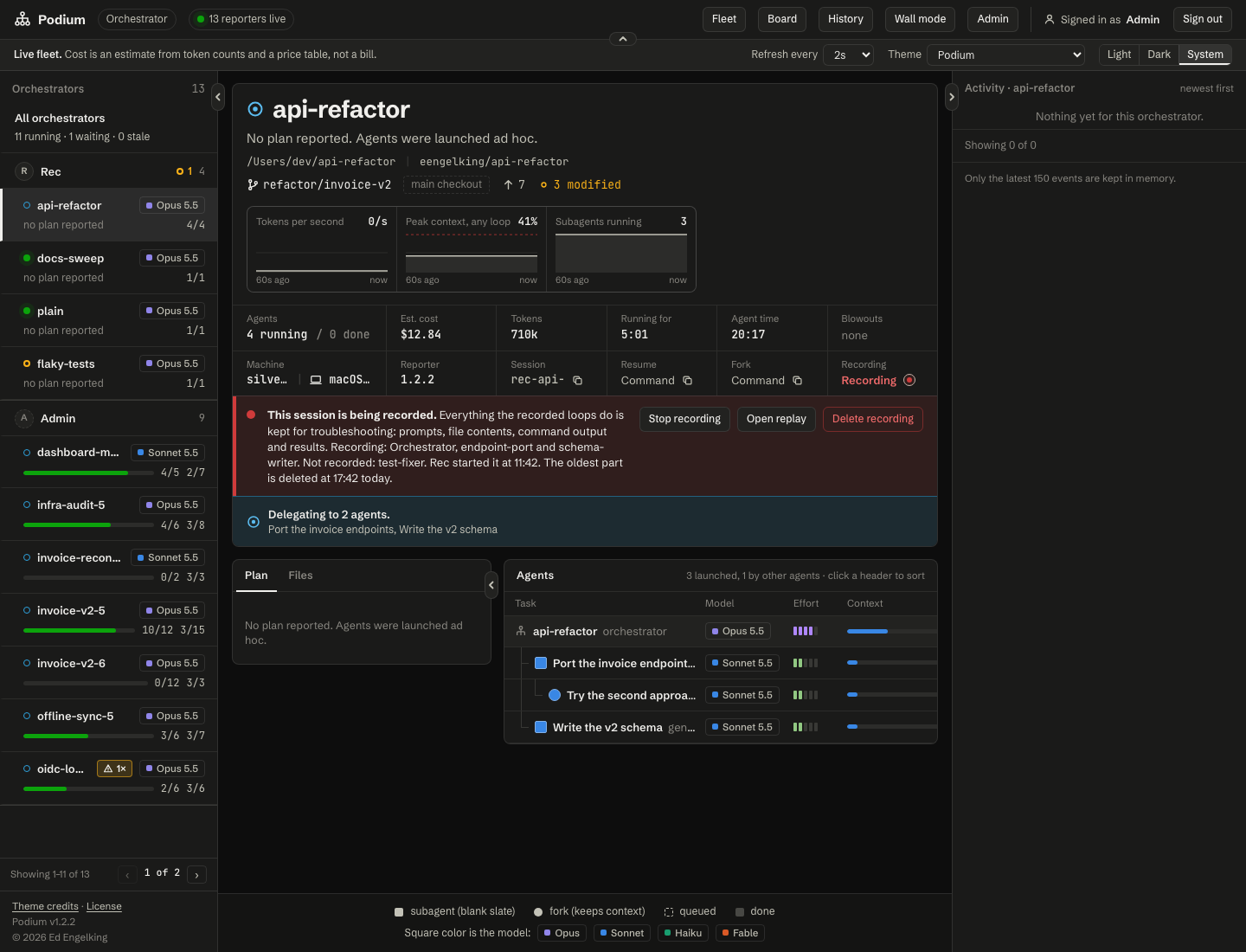This screenshot has width=1246, height=952.
Task: Switch theme mode to Light
Action: 1119,55
